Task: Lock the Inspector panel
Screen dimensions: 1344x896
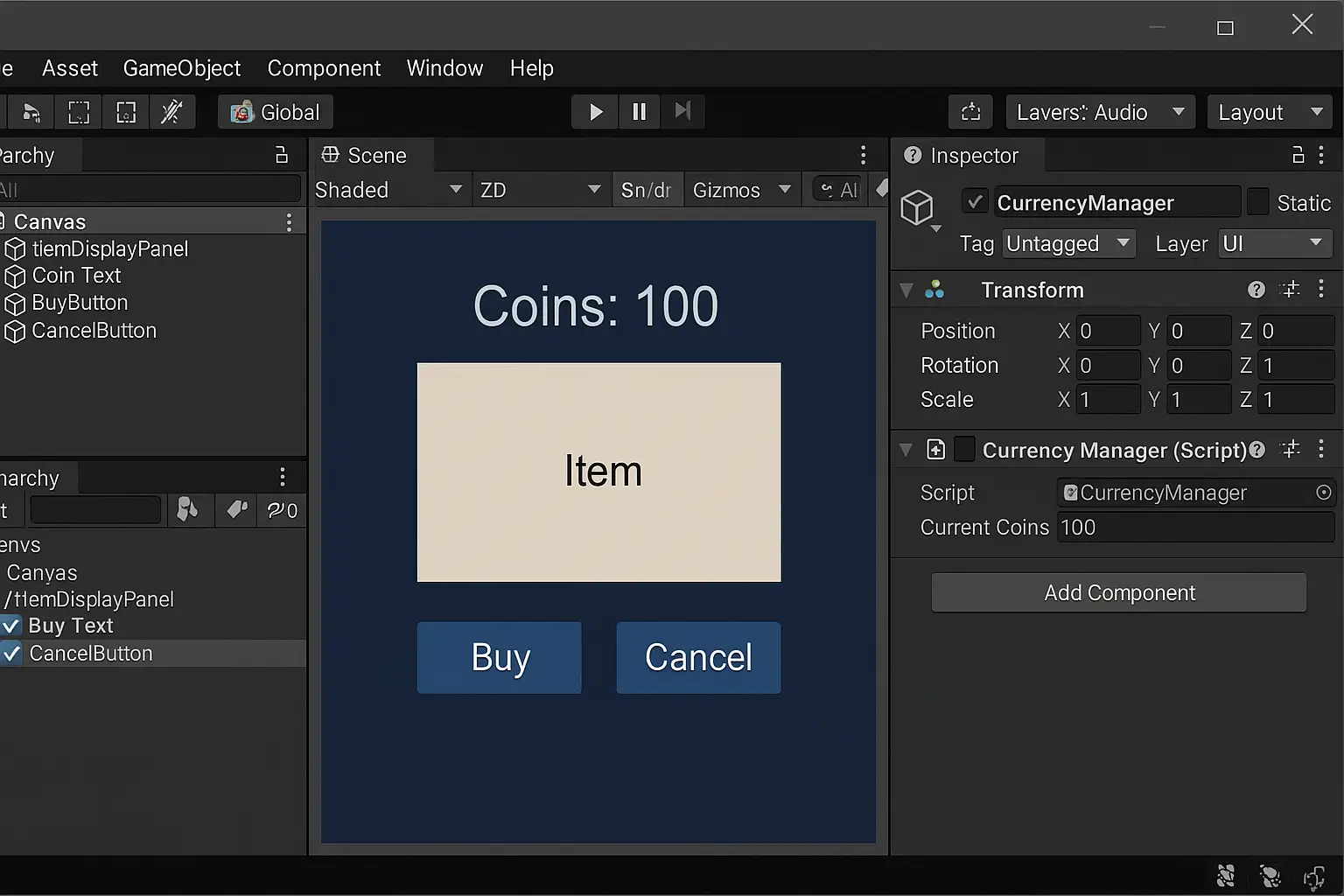Action: 1298,155
